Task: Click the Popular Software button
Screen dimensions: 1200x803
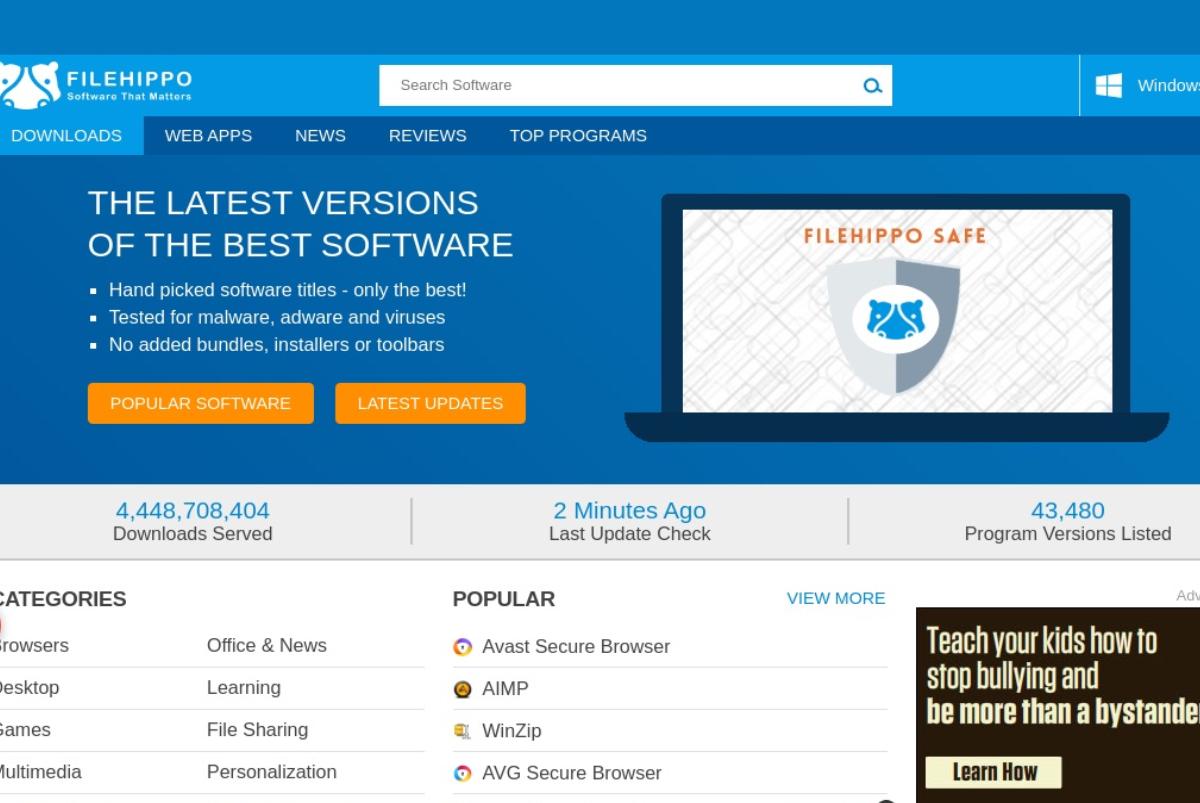Action: [x=200, y=403]
